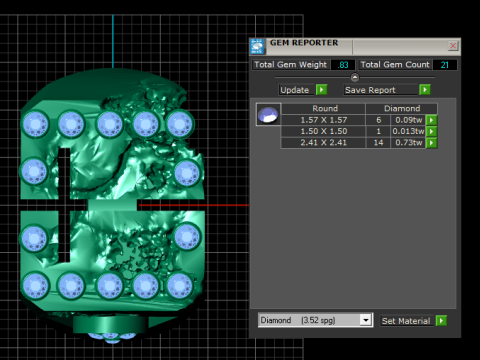
Task: Click the count cell showing 14
Action: click(x=378, y=143)
